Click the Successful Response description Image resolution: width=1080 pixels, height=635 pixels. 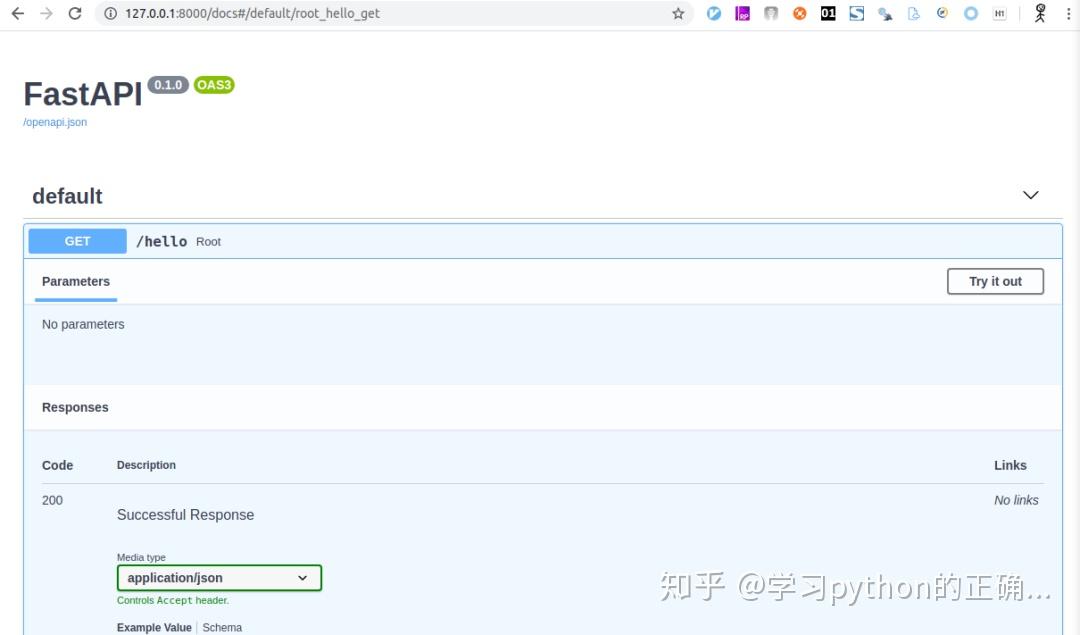pyautogui.click(x=185, y=514)
